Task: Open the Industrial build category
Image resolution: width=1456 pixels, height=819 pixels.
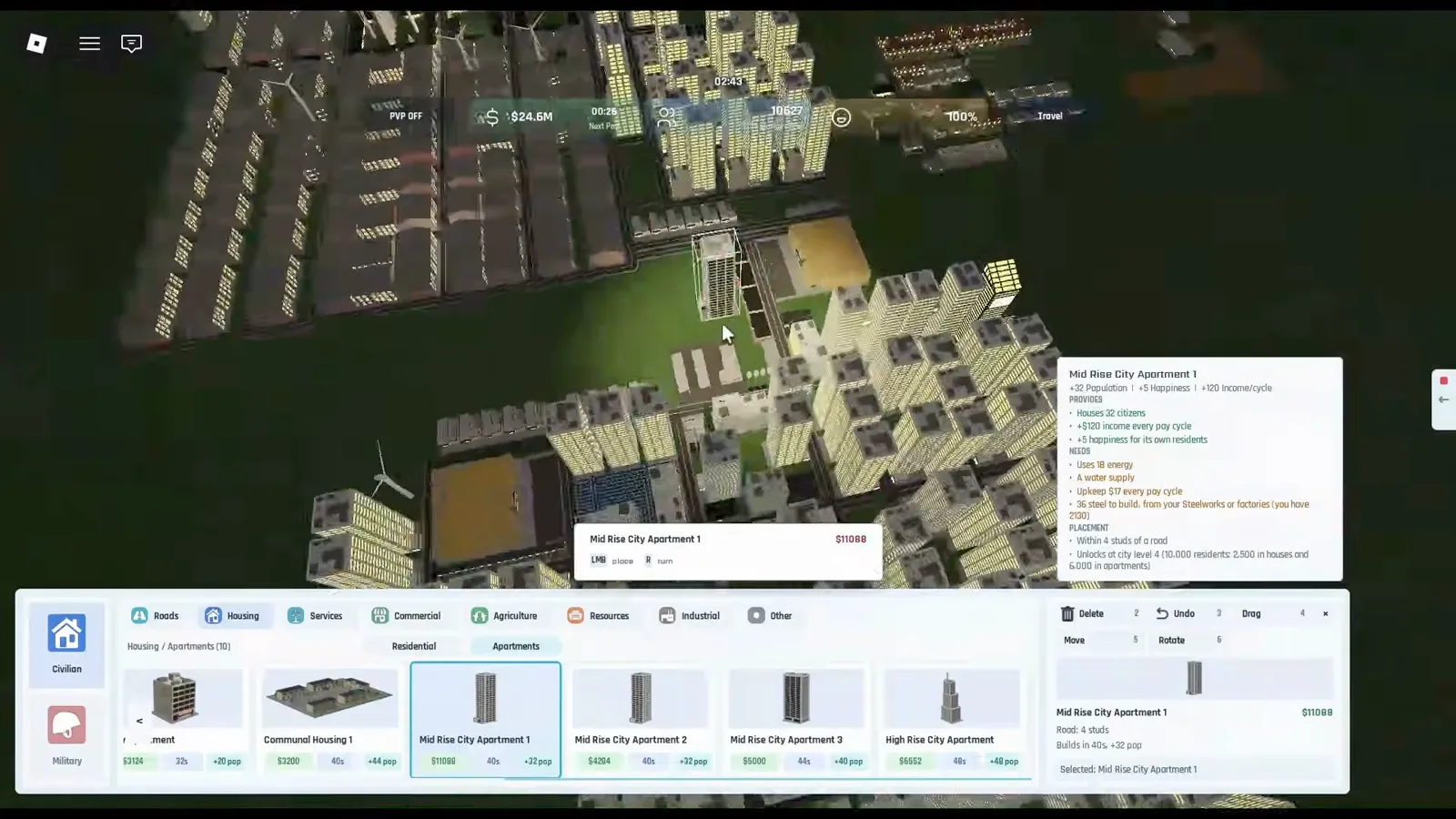Action: tap(689, 616)
